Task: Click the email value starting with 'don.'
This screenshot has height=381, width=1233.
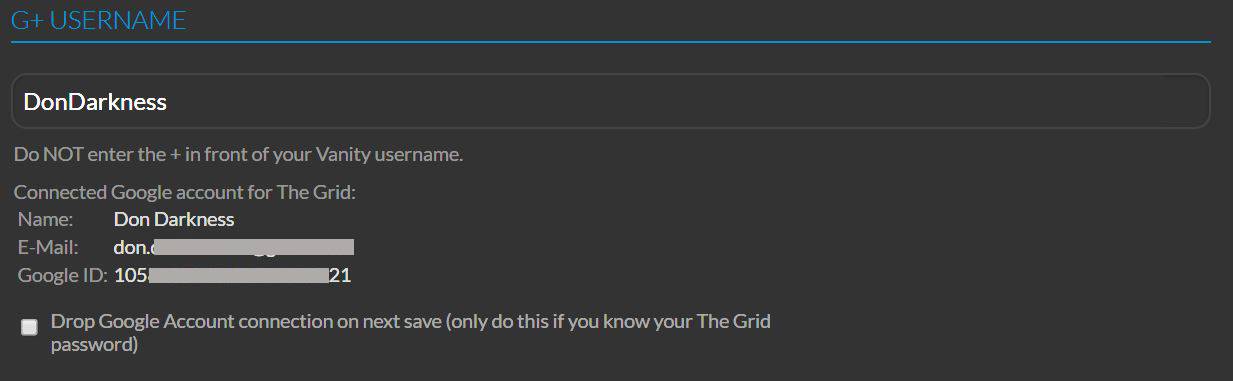Action: pos(234,247)
